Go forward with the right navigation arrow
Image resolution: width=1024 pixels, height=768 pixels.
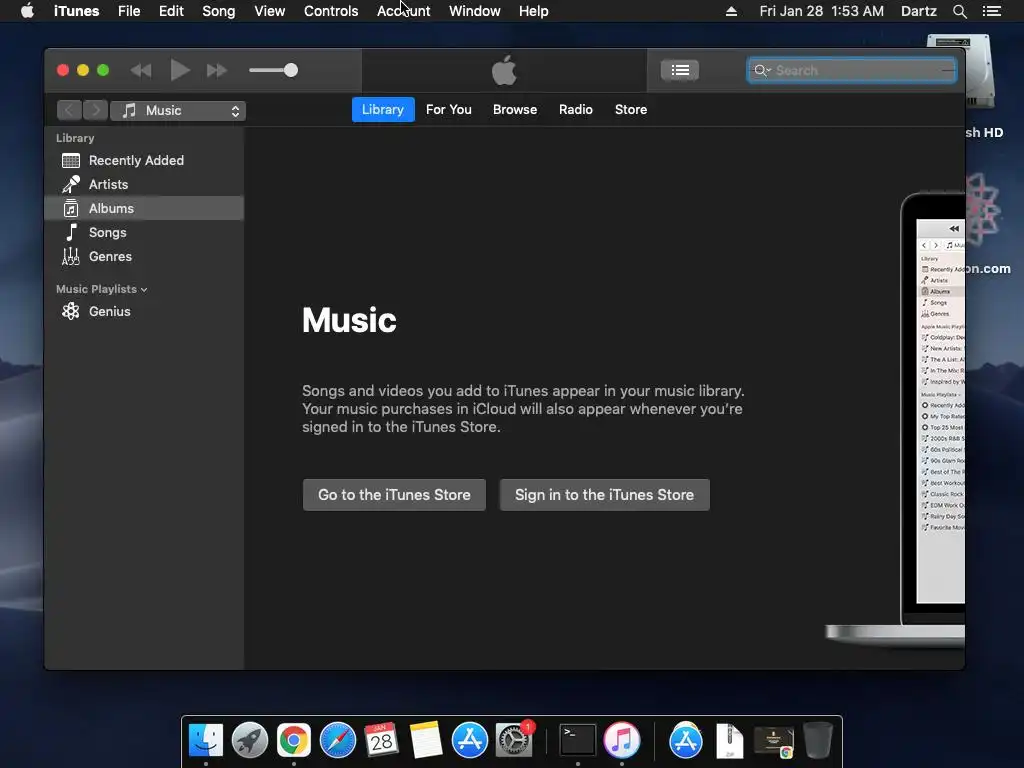coord(95,110)
